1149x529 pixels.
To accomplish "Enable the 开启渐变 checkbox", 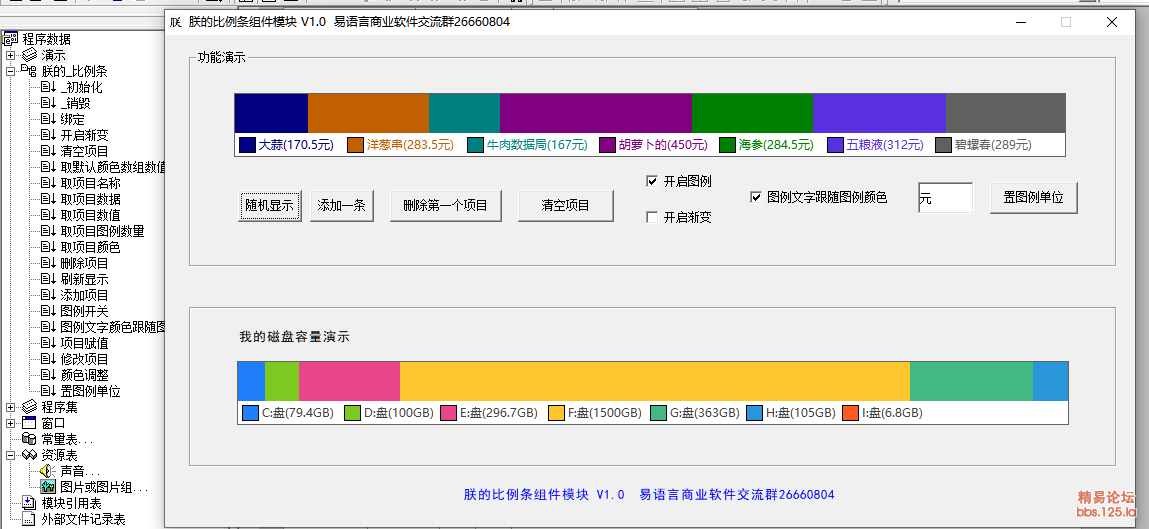I will tap(651, 217).
